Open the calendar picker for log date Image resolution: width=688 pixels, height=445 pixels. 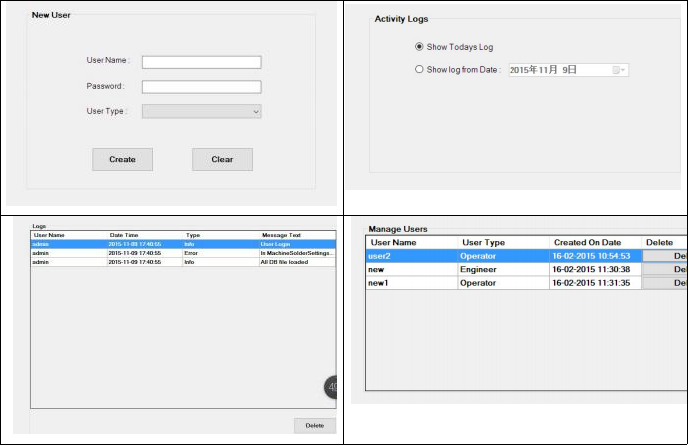pos(619,70)
